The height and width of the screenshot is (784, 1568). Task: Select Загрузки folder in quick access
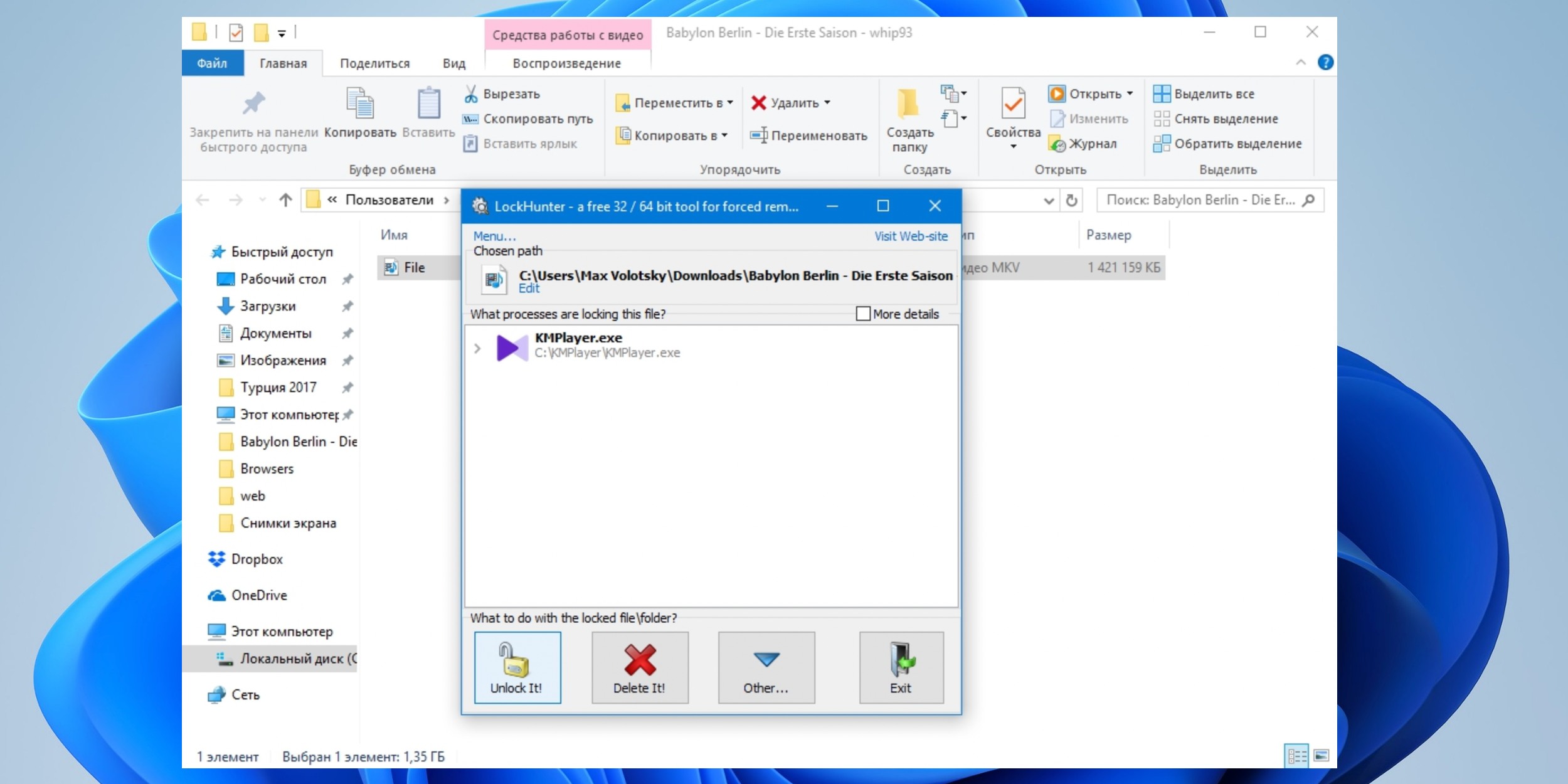[x=267, y=306]
